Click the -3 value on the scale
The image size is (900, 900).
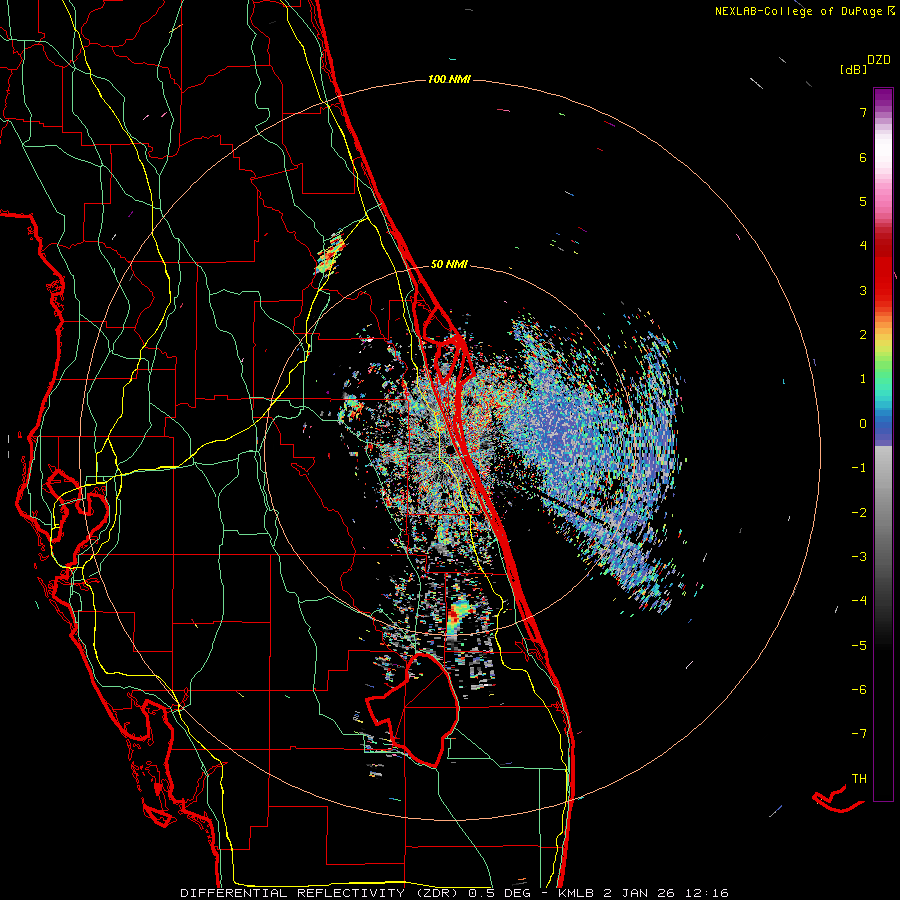click(859, 557)
